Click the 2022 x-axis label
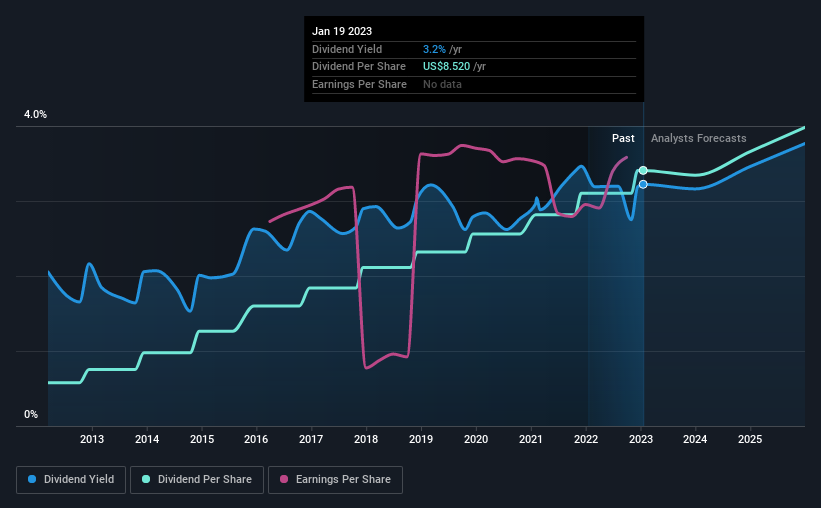This screenshot has width=821, height=508. point(586,439)
